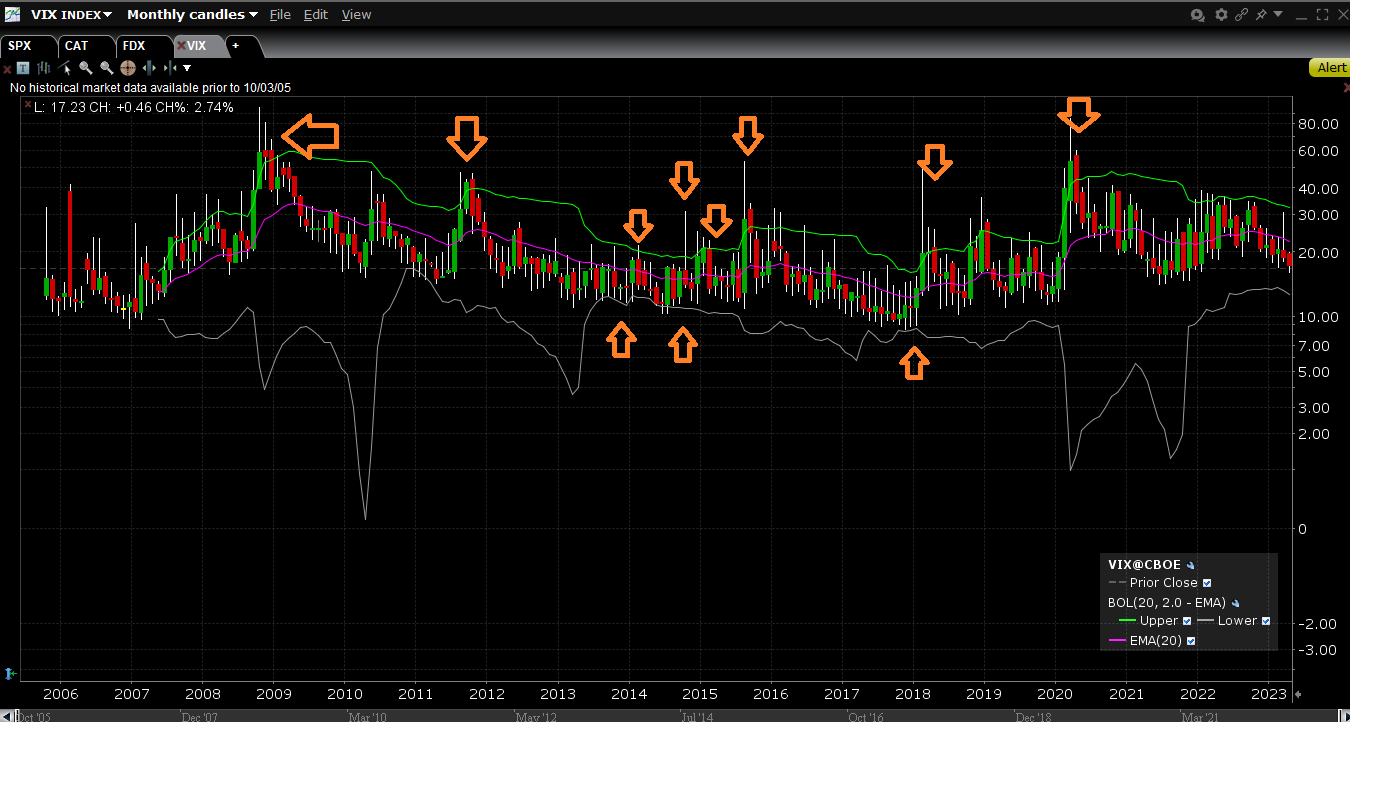The width and height of the screenshot is (1386, 791).
Task: Click the 80.00 price axis label
Action: (x=1317, y=124)
